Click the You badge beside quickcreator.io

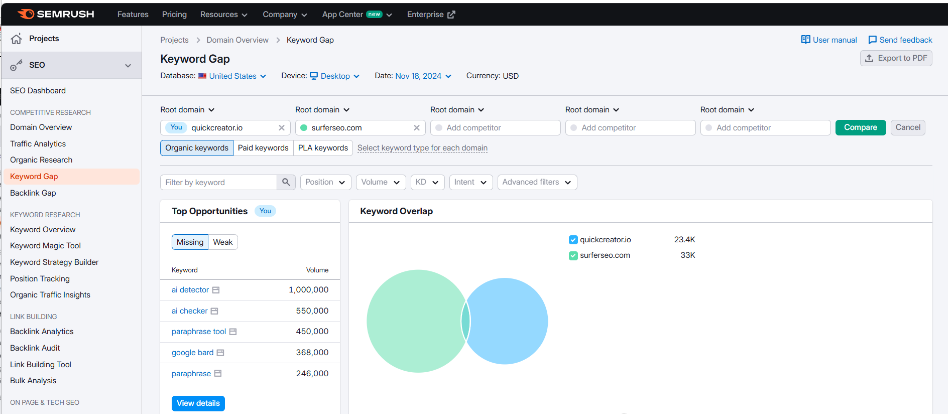[176, 128]
